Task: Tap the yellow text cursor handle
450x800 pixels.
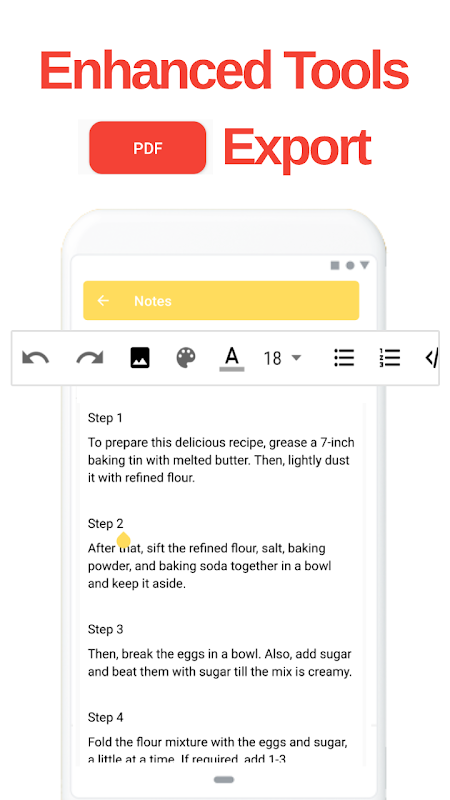Action: tap(123, 539)
